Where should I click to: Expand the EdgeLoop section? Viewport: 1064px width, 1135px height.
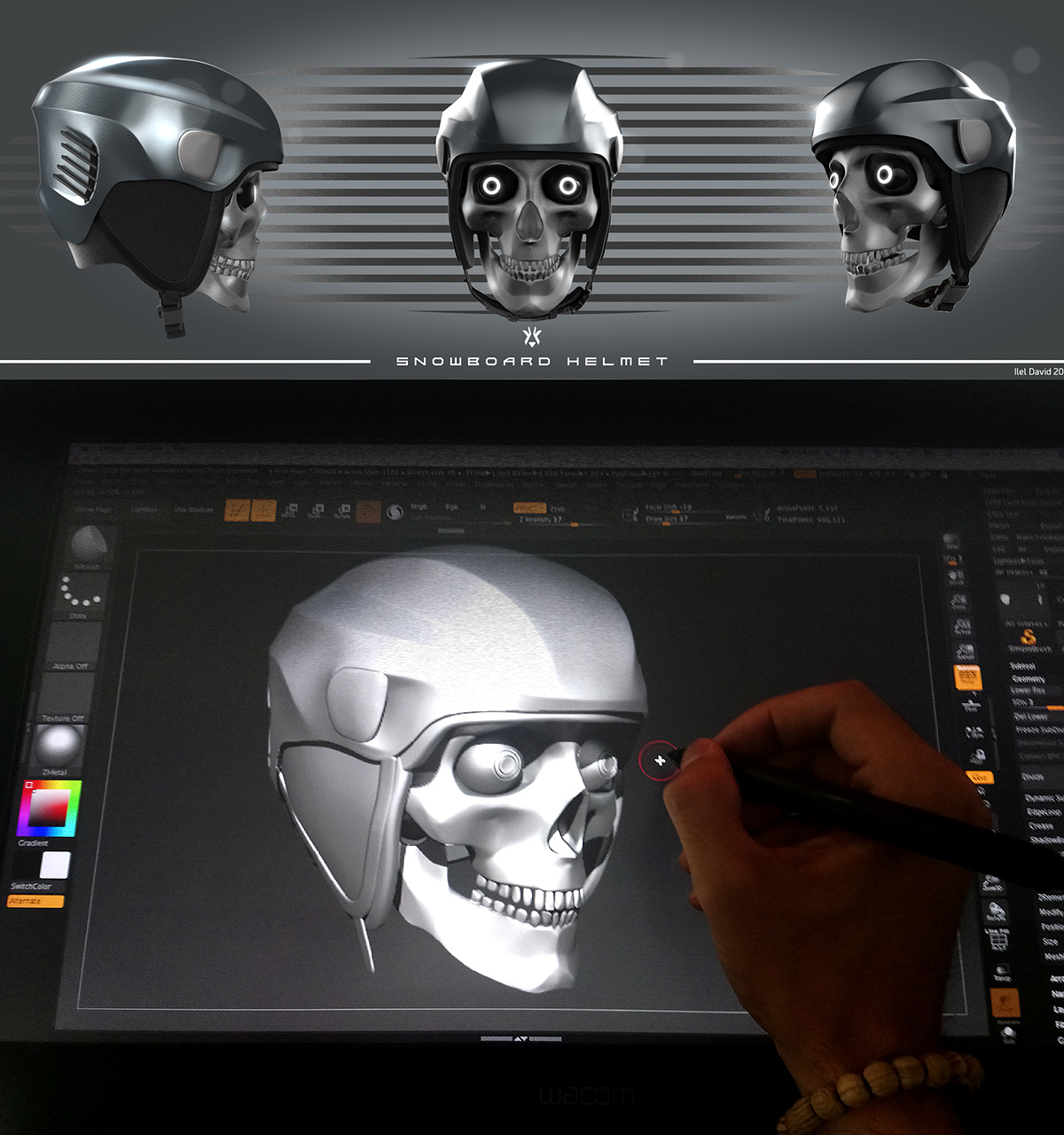[x=1044, y=811]
